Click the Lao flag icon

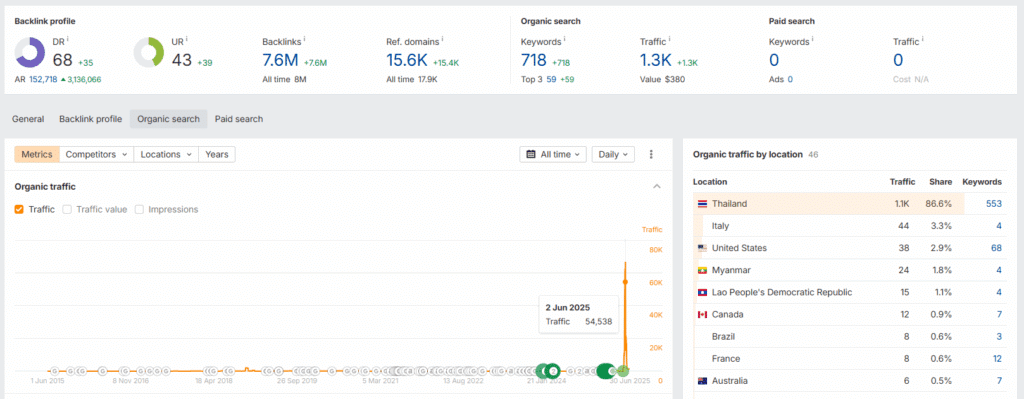(702, 293)
